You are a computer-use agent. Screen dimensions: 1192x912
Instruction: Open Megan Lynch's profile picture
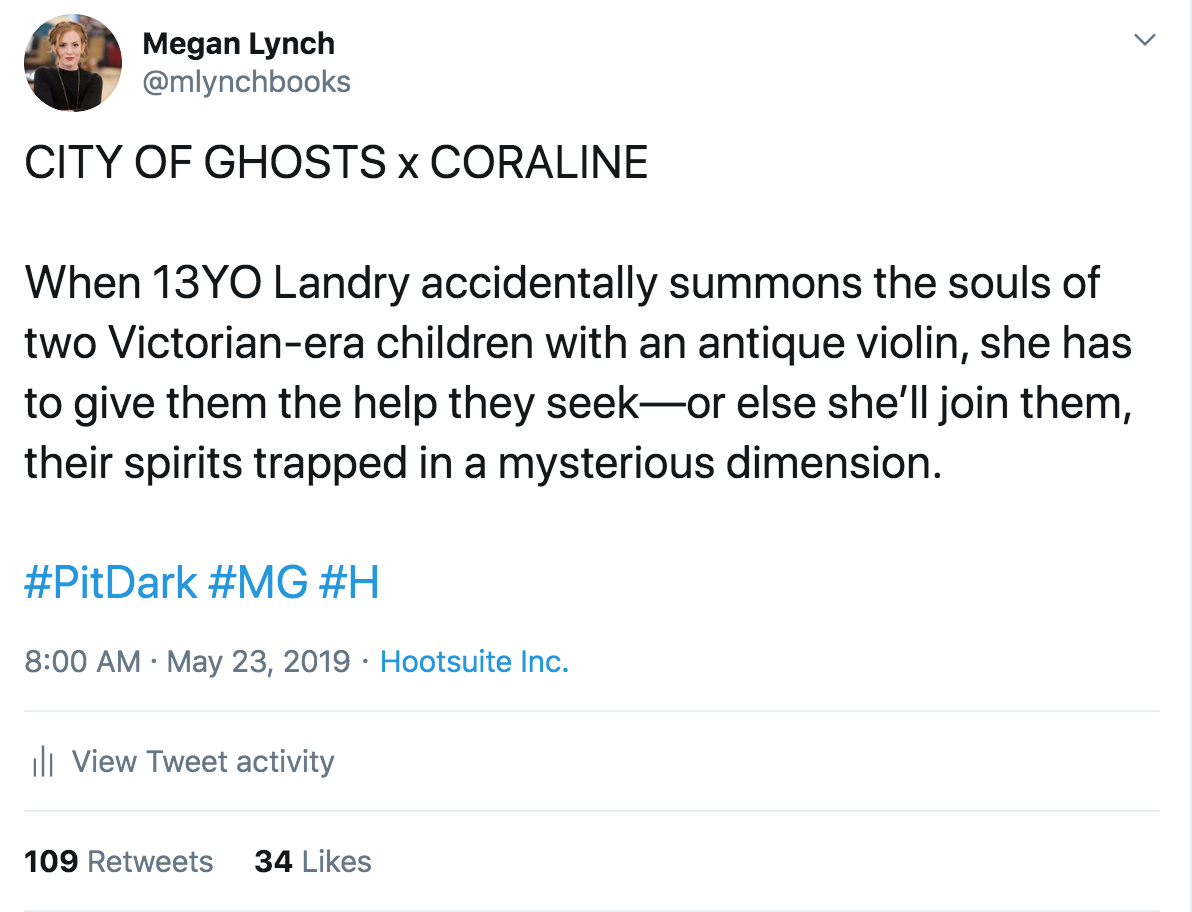pyautogui.click(x=73, y=63)
